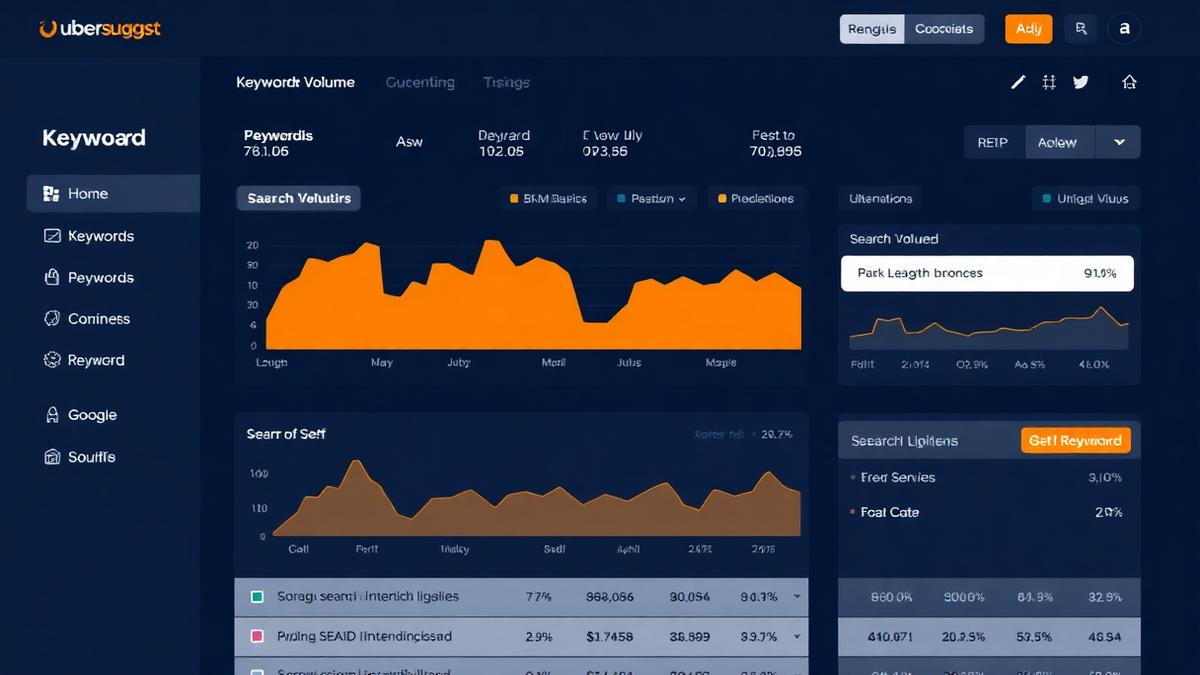Open the Twitter share icon
The height and width of the screenshot is (675, 1200).
(x=1081, y=82)
